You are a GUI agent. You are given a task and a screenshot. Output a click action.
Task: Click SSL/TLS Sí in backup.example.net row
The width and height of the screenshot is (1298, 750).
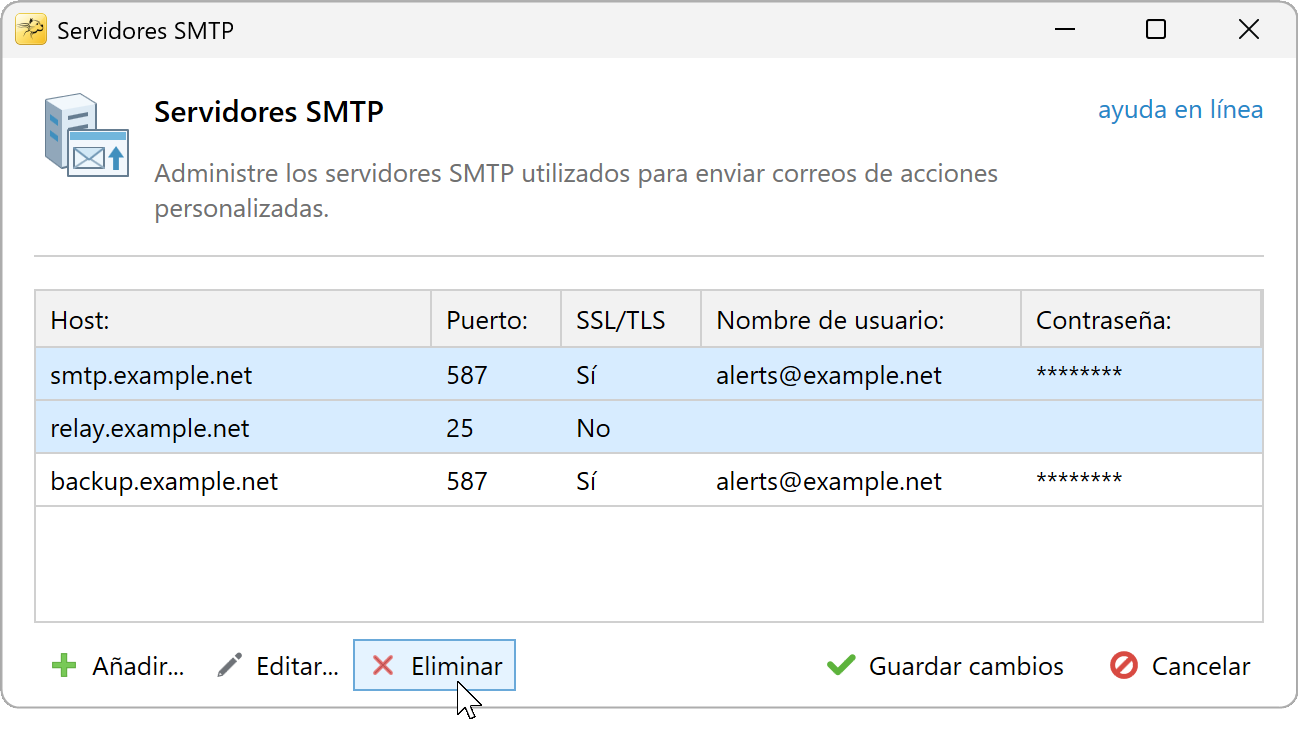coord(586,482)
